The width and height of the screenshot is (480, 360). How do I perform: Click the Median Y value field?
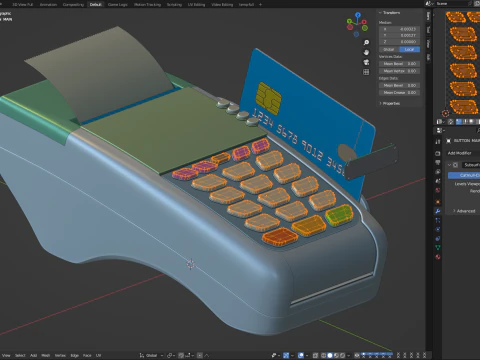pyautogui.click(x=399, y=35)
